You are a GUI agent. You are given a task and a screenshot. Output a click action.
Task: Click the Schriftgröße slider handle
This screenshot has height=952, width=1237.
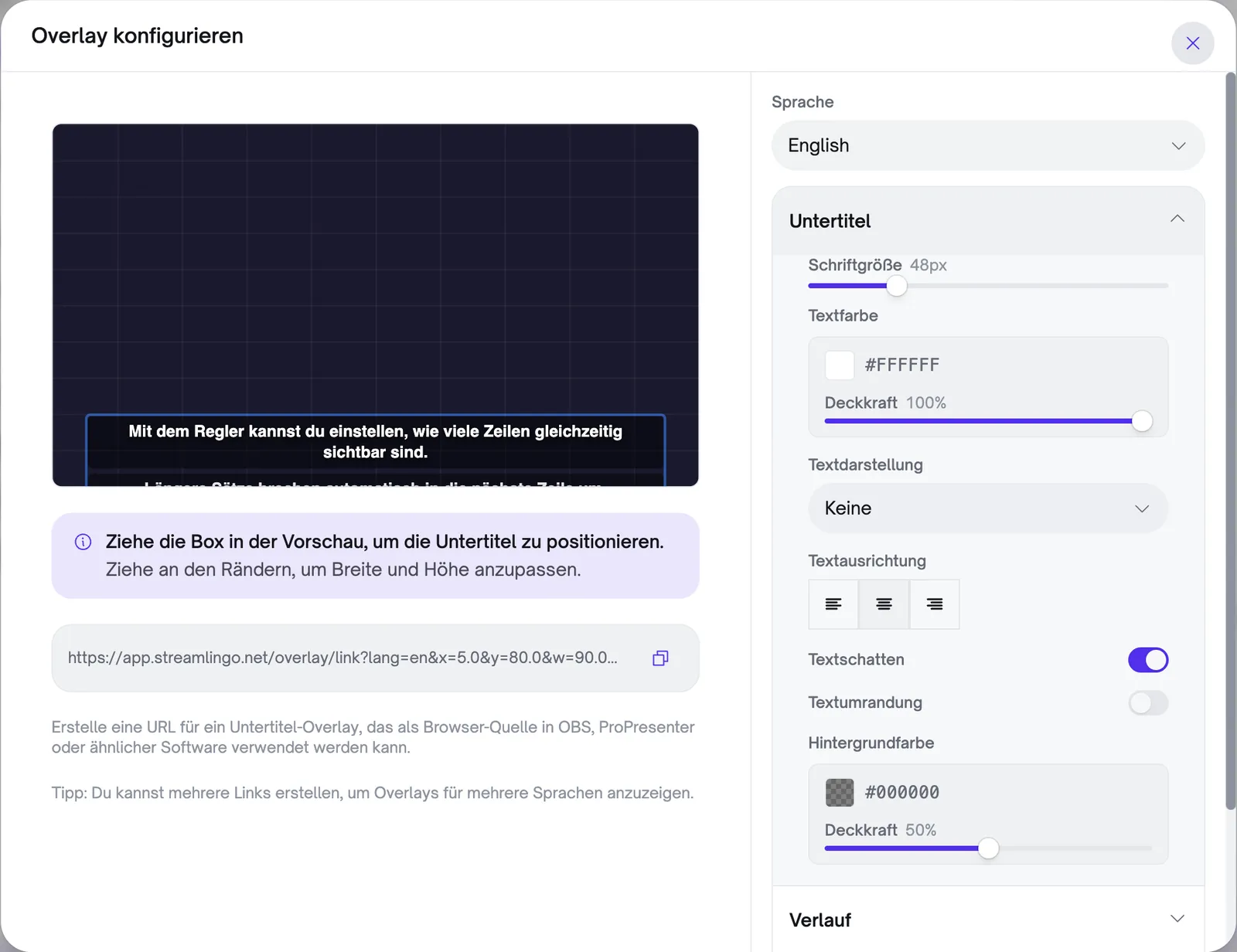(896, 286)
